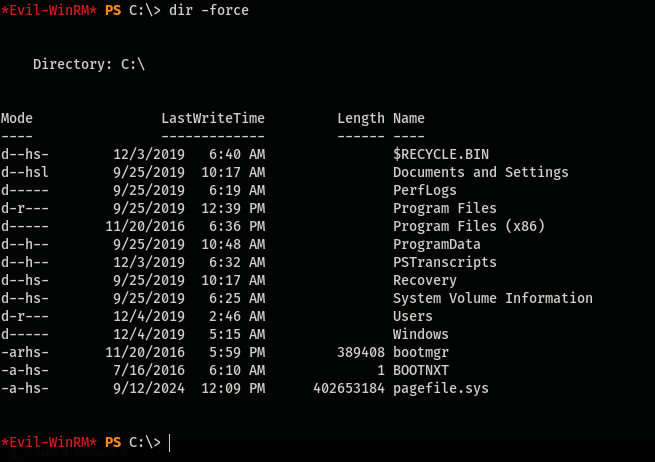This screenshot has height=462, width=655.
Task: Click the bootmgr file name
Action: [x=421, y=353]
